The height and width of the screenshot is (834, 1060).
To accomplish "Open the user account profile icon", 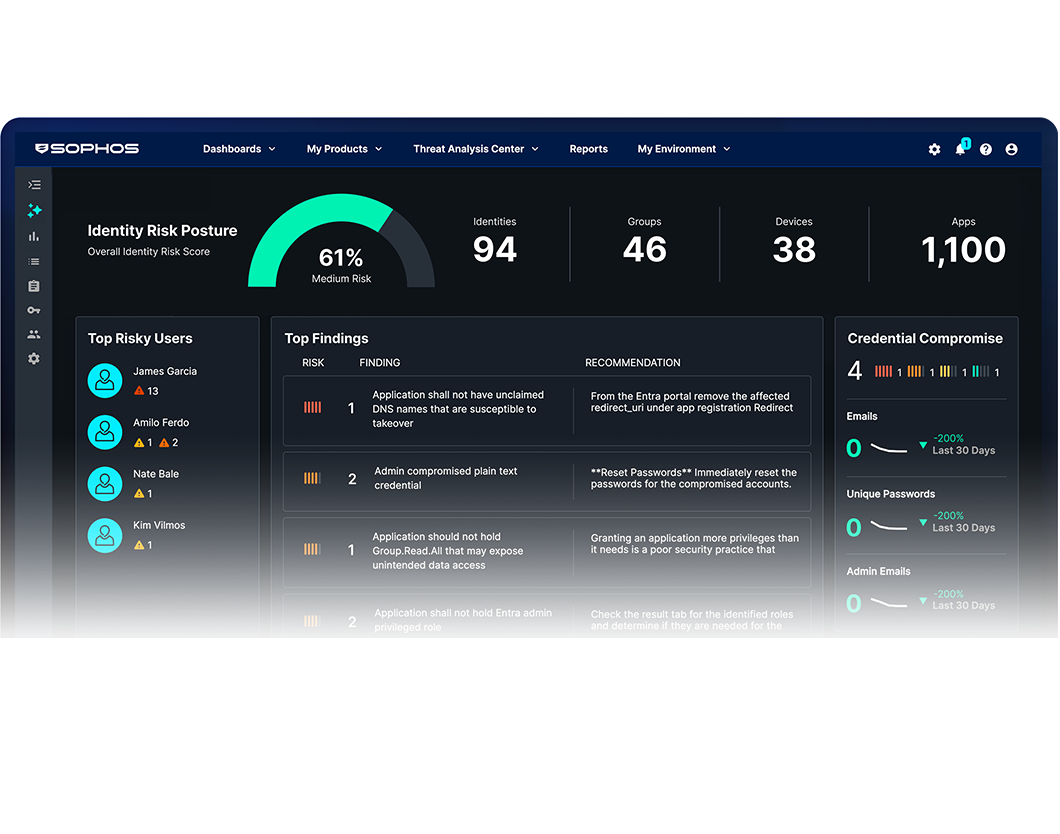I will [x=1011, y=149].
